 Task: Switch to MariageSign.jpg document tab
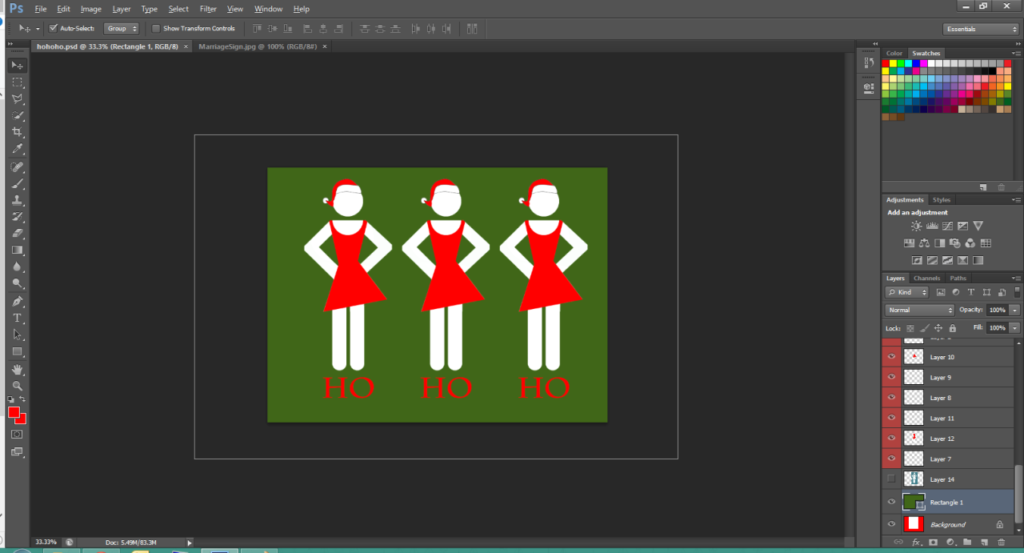[260, 46]
